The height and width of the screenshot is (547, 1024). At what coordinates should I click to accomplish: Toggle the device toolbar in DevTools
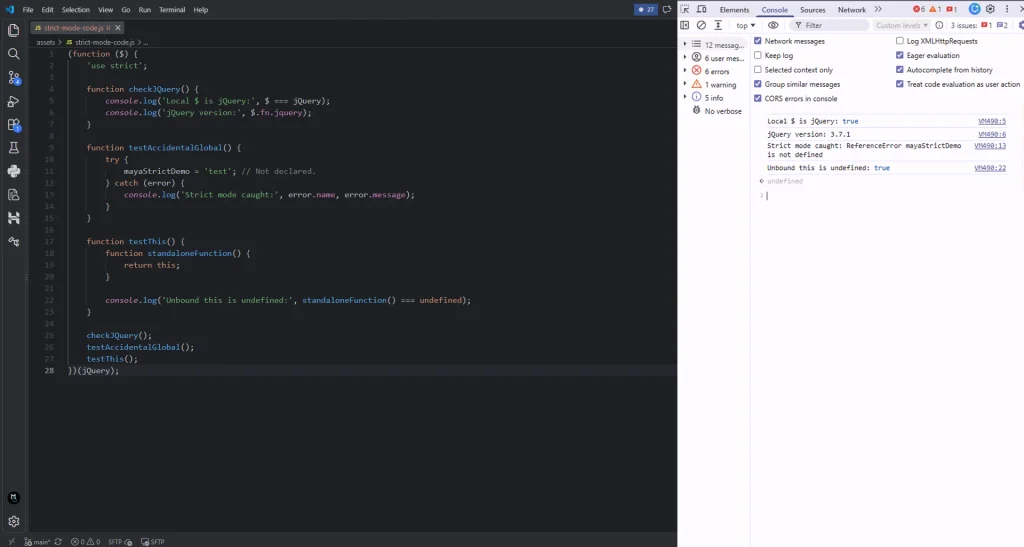(x=702, y=9)
